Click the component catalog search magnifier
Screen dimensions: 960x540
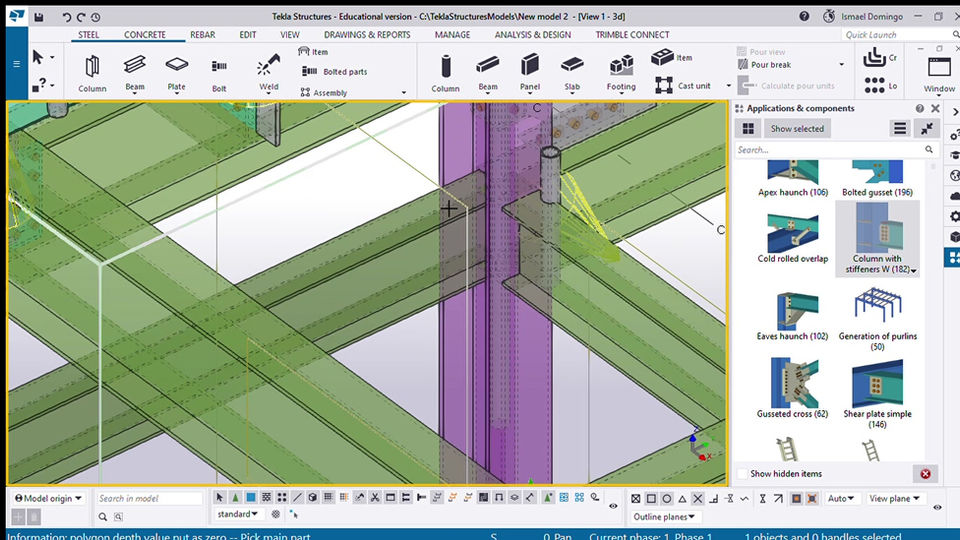(929, 149)
